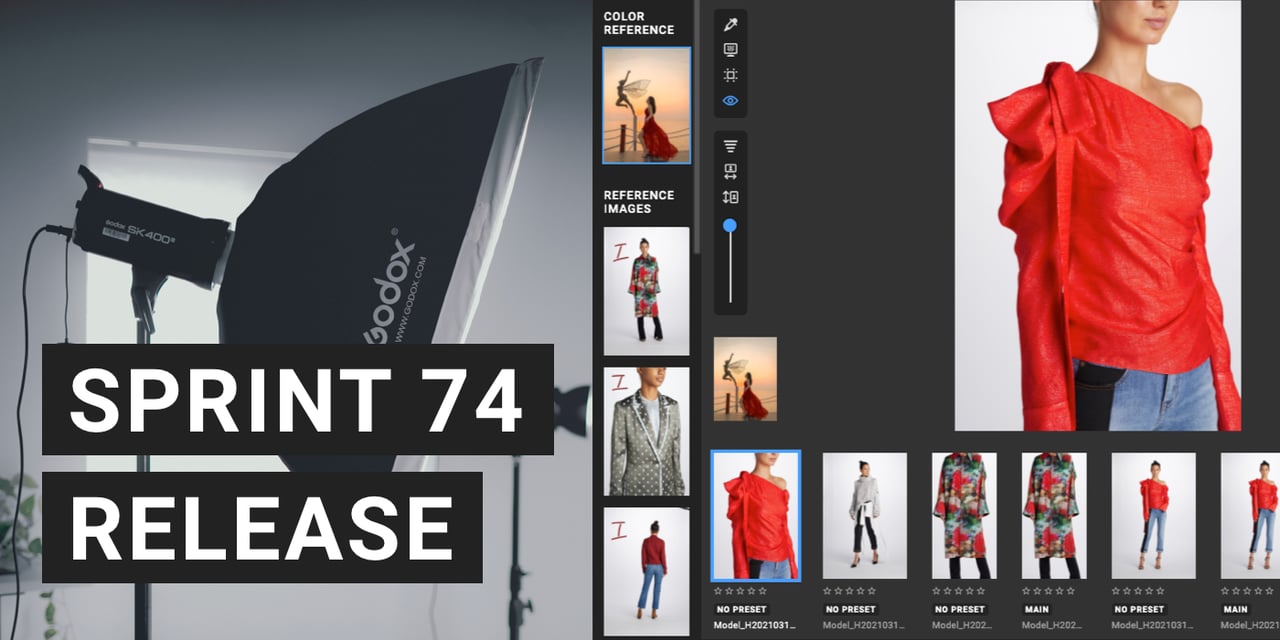Click small sunset thumbnail beside main preview
This screenshot has width=1280, height=640.
745,378
